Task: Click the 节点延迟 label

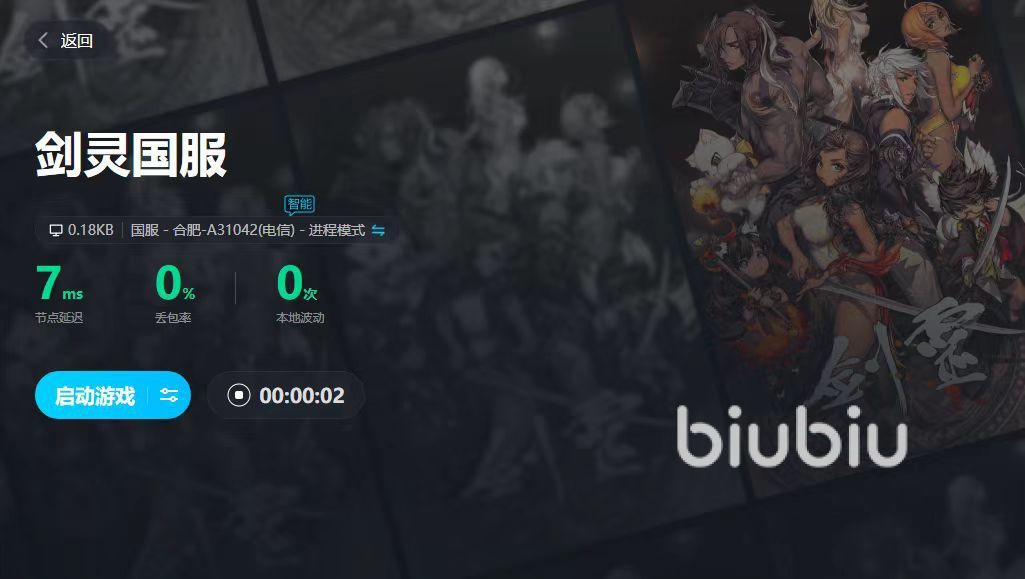Action: point(59,318)
